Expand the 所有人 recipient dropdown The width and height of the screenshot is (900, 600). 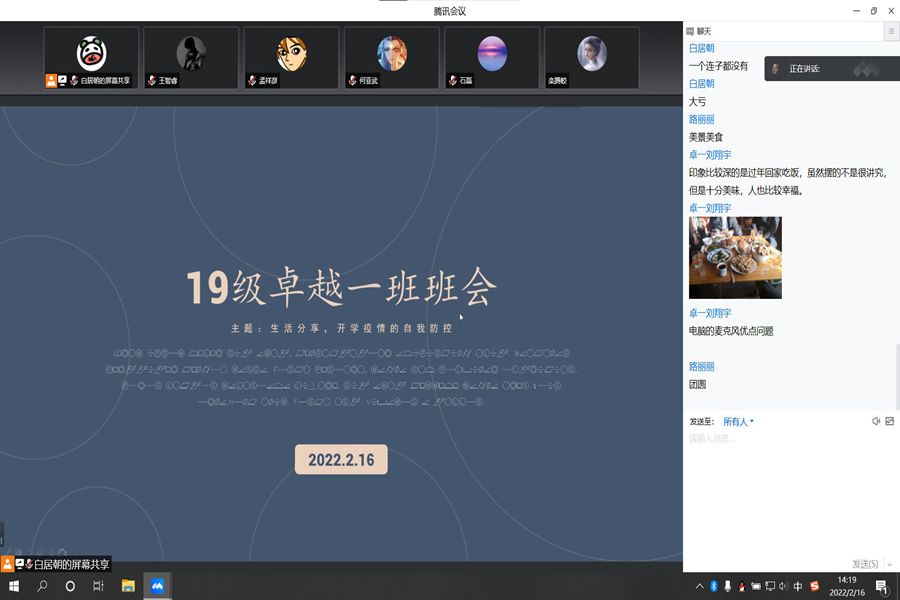coord(738,421)
